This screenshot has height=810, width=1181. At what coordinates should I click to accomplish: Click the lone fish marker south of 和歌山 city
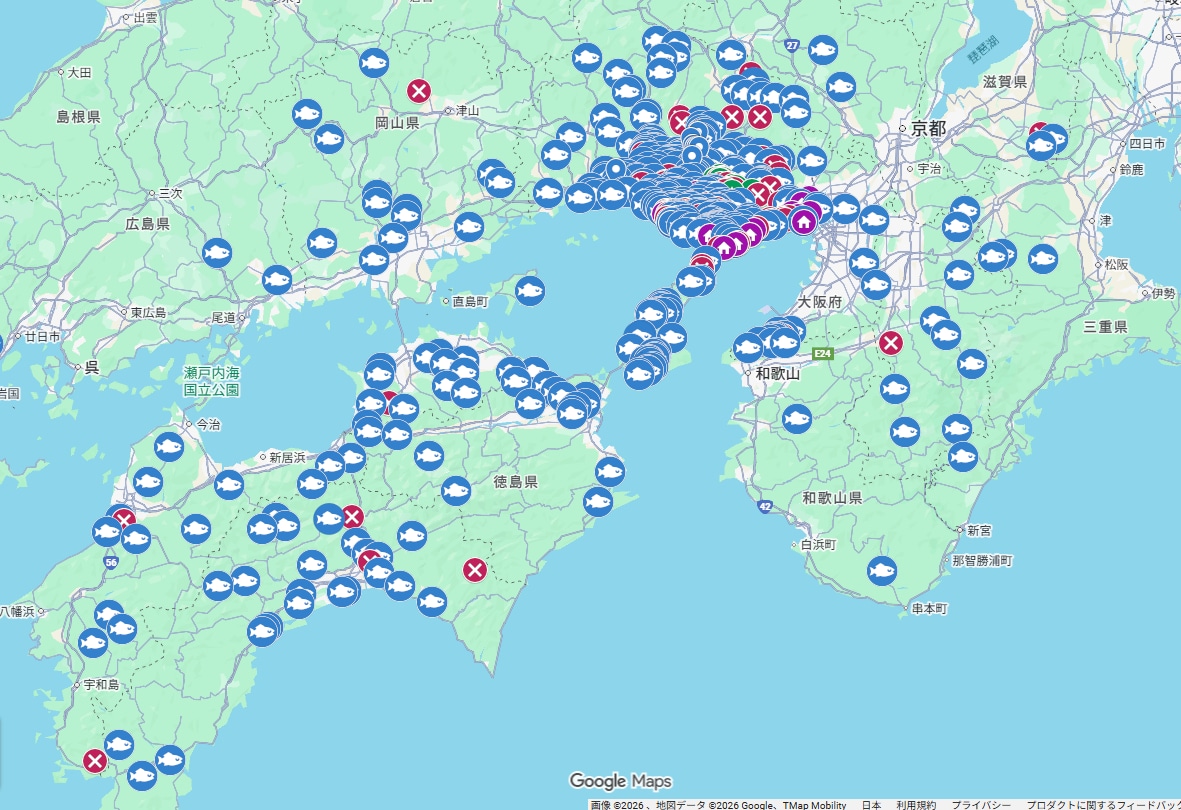[797, 419]
